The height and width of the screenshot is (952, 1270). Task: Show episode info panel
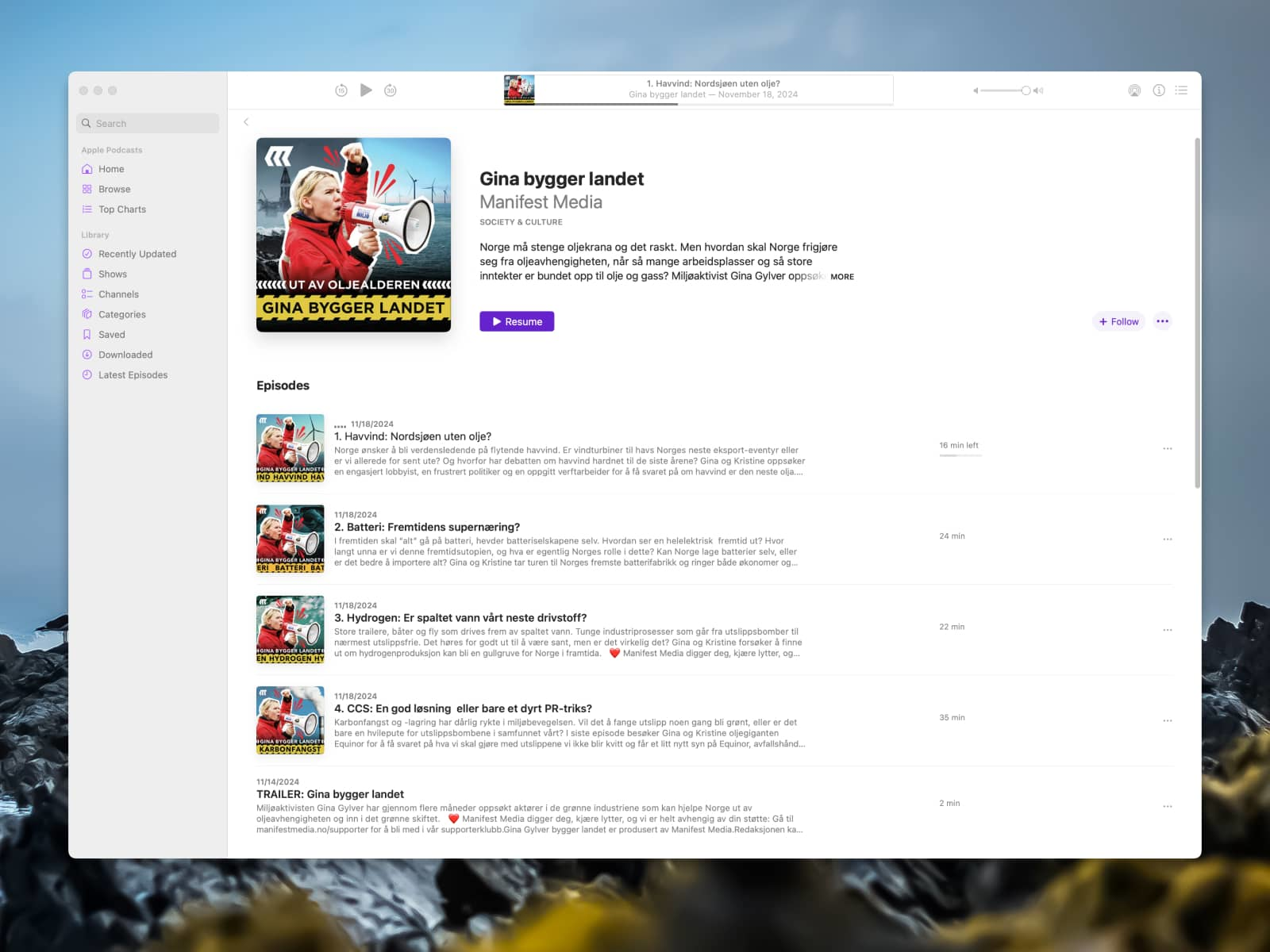tap(1159, 90)
